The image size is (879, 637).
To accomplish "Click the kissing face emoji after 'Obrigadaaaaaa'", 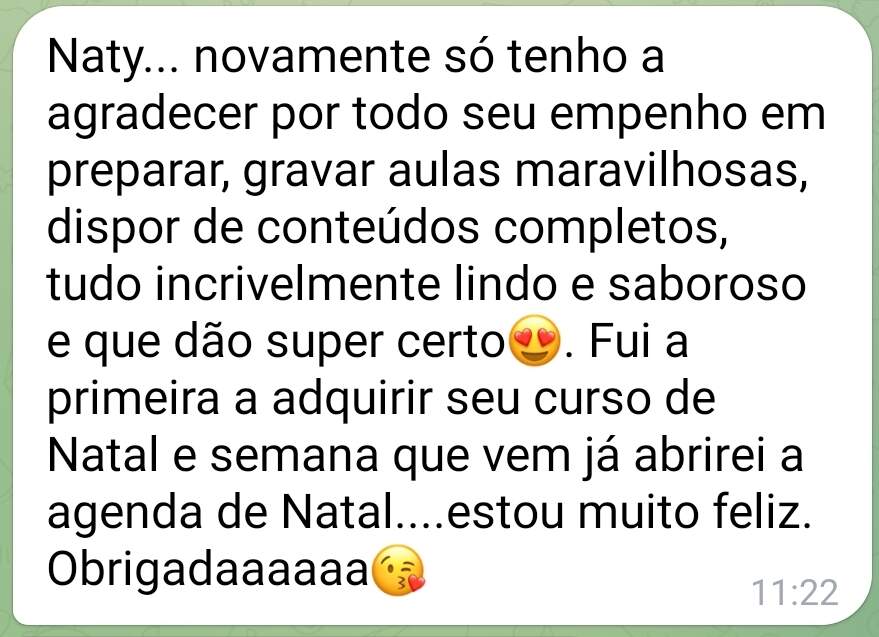I will tap(399, 570).
